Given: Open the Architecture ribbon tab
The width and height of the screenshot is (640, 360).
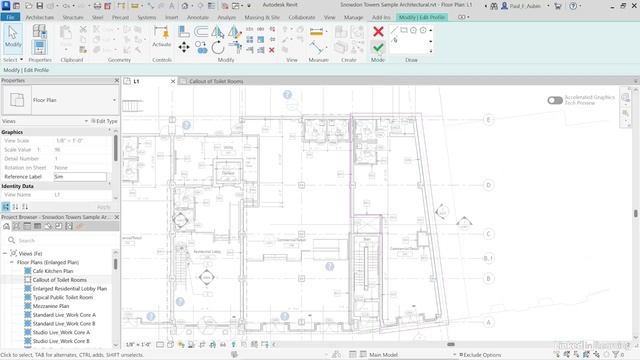Looking at the screenshot, I should pos(40,18).
